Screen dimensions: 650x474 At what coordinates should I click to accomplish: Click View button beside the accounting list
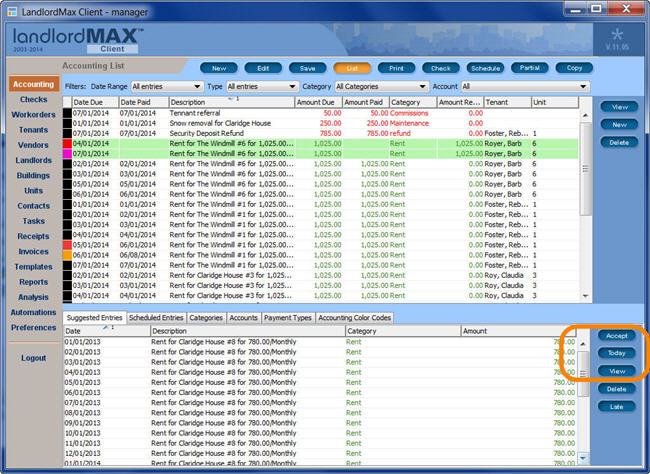(619, 107)
